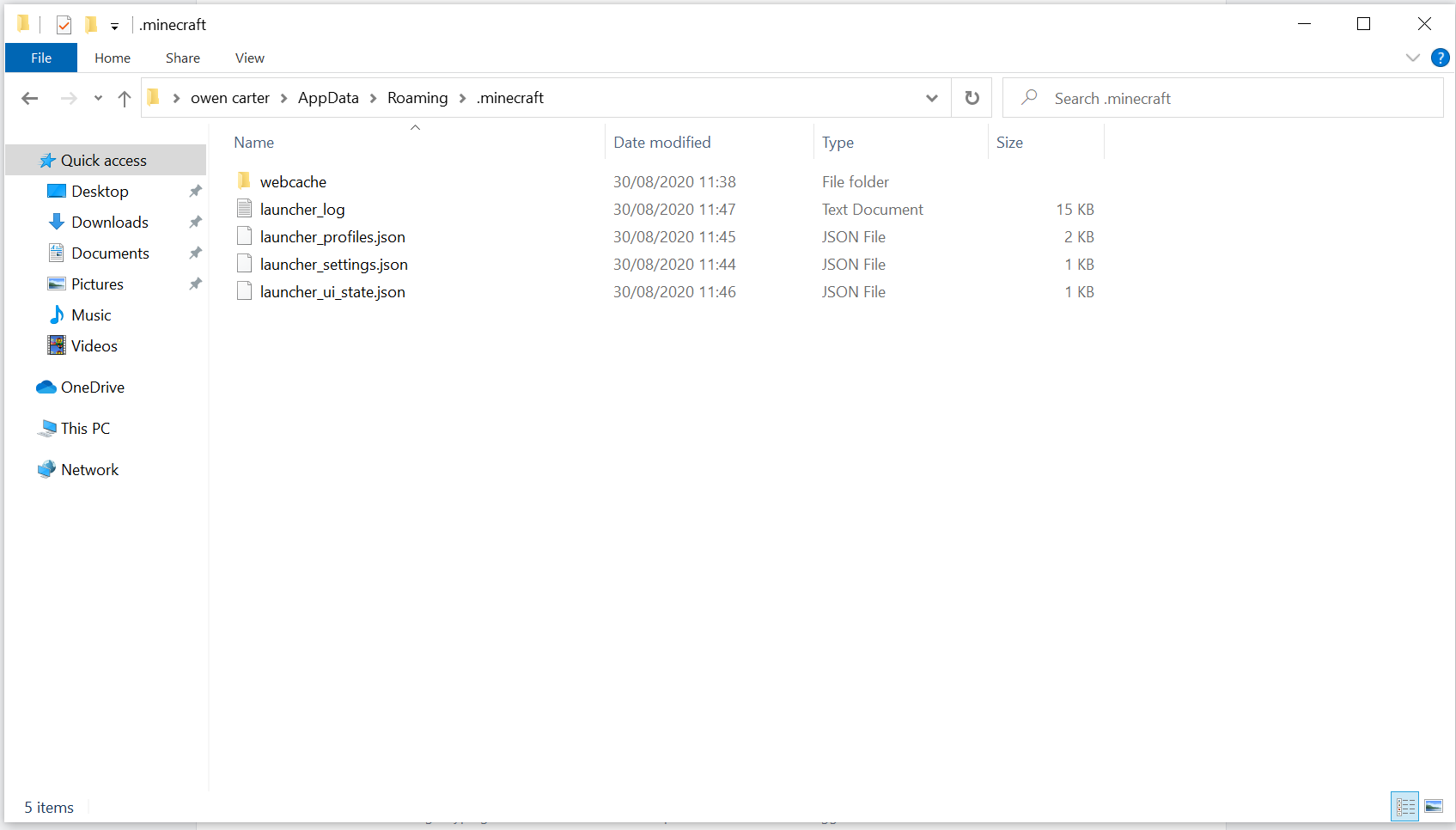Click the Back navigation arrow

coord(30,99)
